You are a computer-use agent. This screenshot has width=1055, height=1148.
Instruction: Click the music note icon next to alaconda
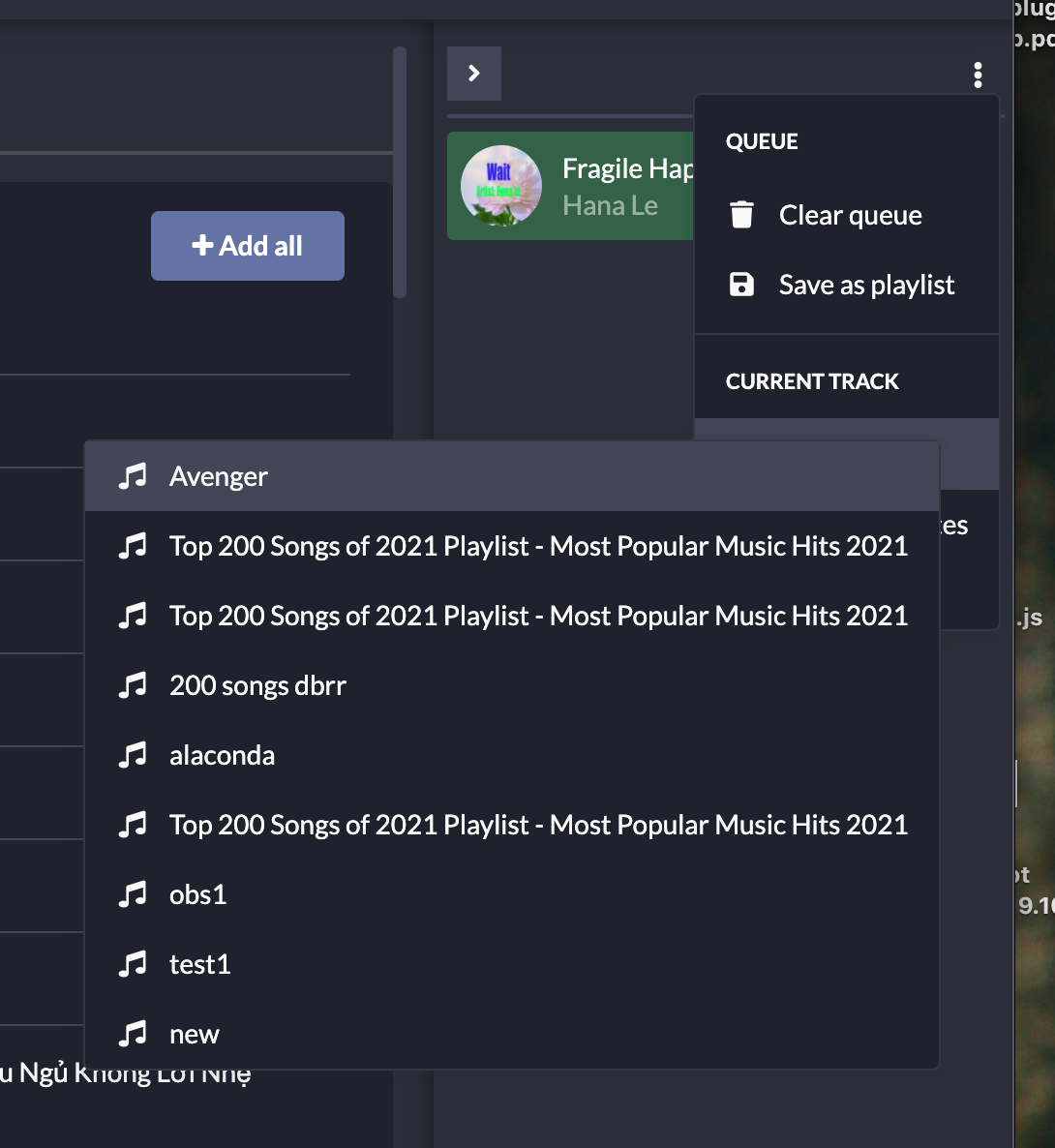coord(135,754)
